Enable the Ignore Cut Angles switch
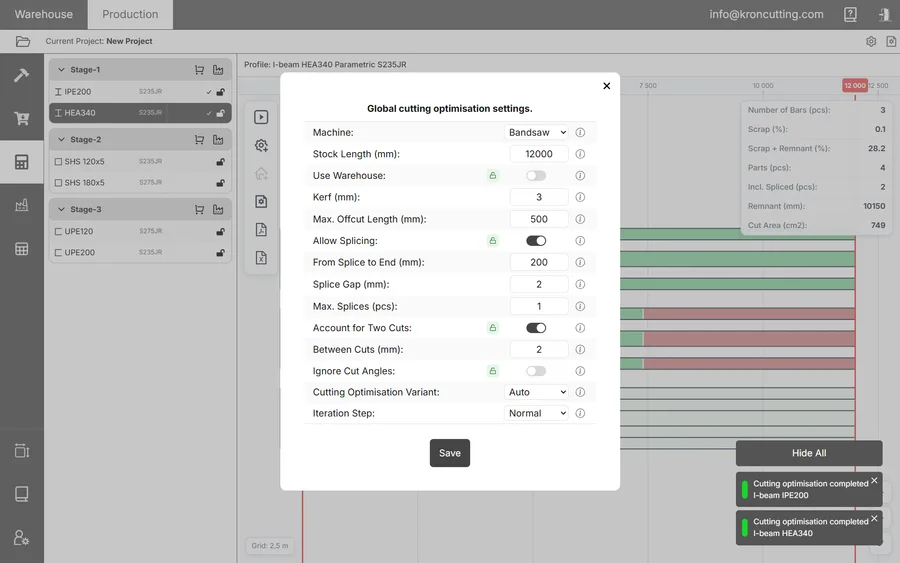This screenshot has height=563, width=900. point(536,371)
